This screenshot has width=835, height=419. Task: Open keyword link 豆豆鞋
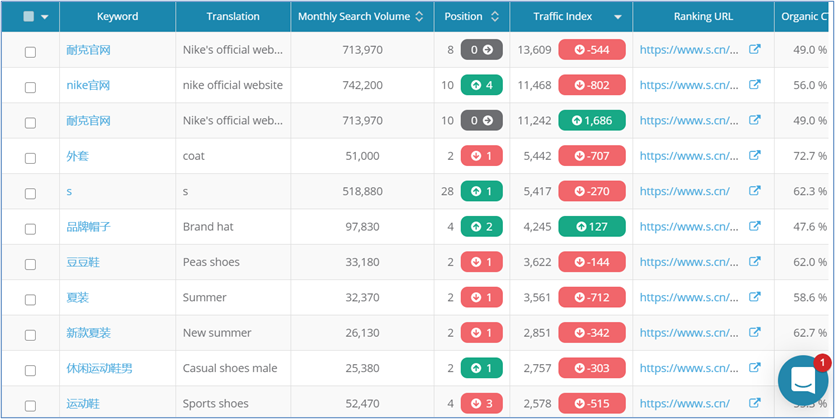[x=83, y=262]
